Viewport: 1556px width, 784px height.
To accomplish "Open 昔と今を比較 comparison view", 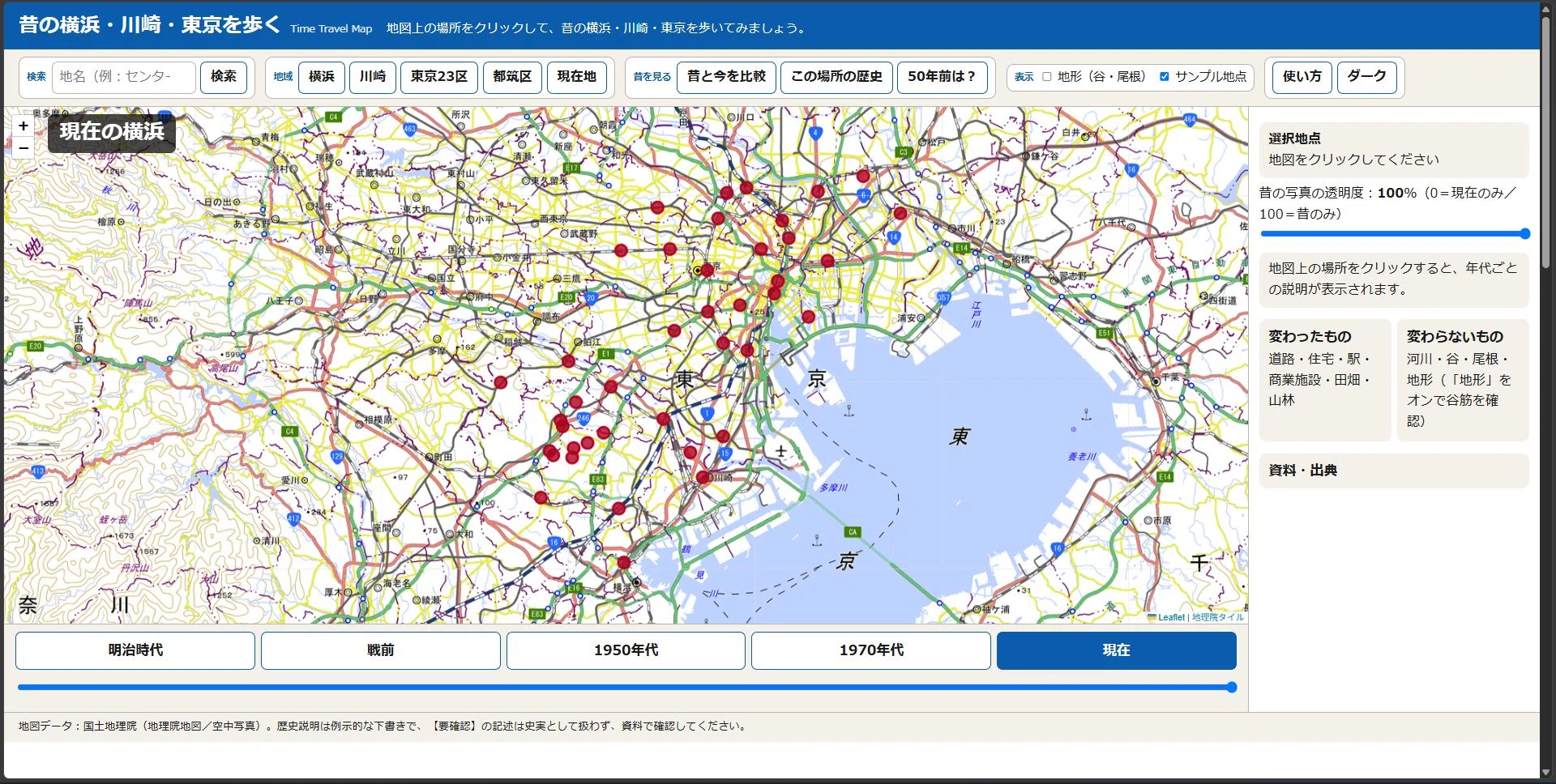I will pos(727,77).
